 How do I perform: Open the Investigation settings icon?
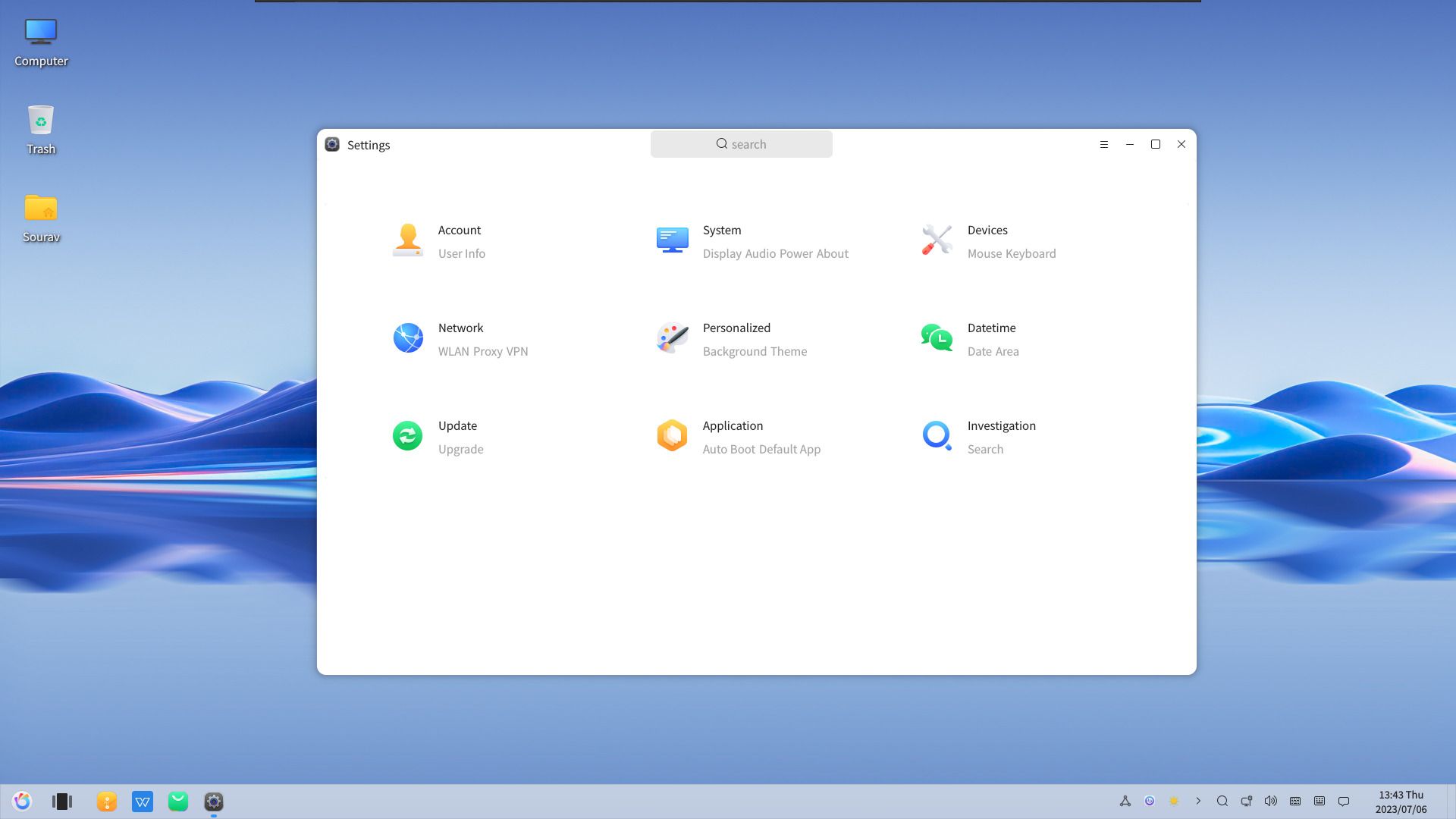pos(937,435)
